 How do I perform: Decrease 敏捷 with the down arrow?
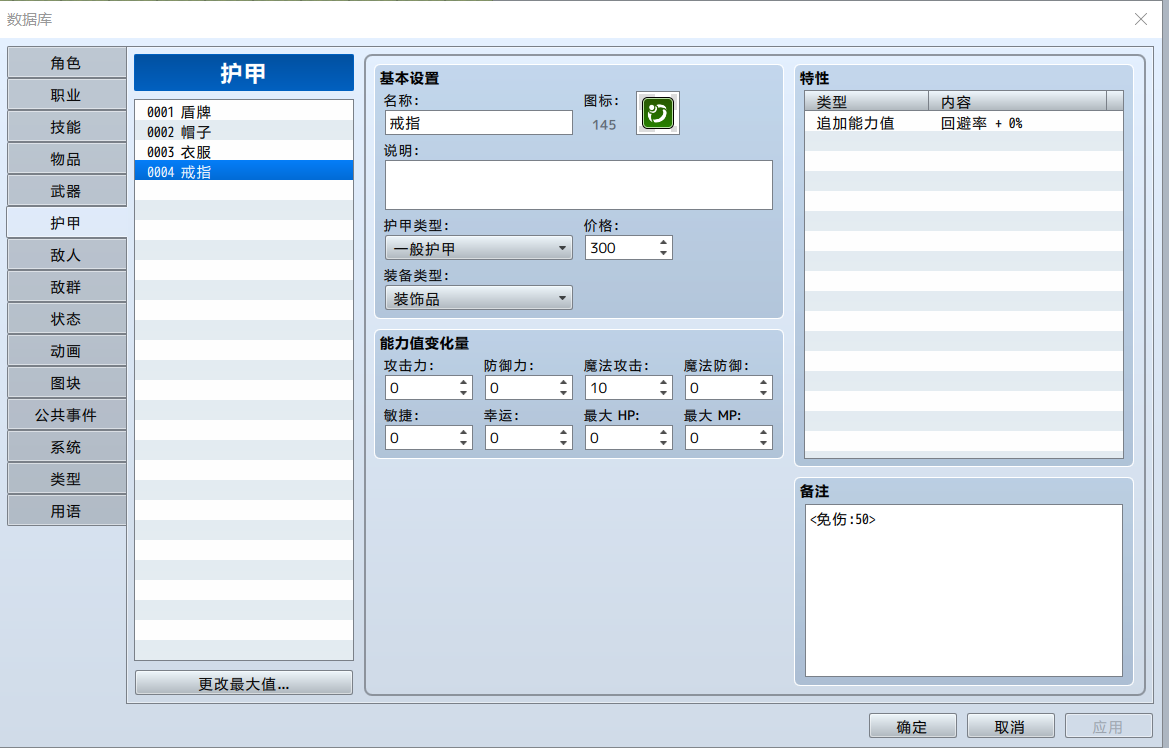click(x=464, y=443)
